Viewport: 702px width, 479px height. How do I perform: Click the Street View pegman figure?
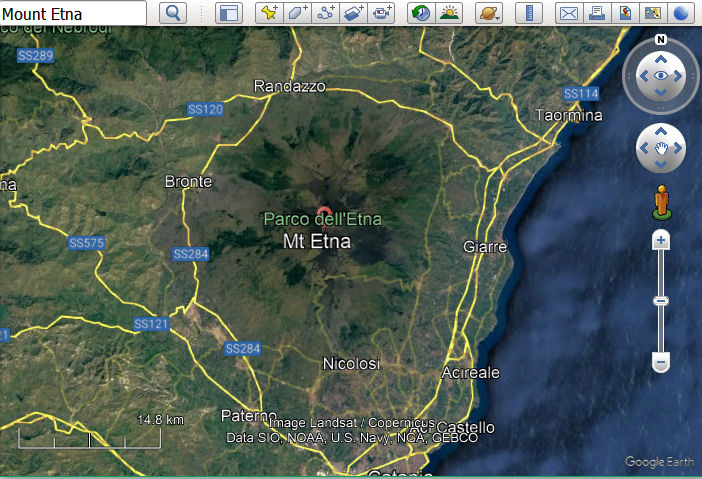click(x=661, y=202)
